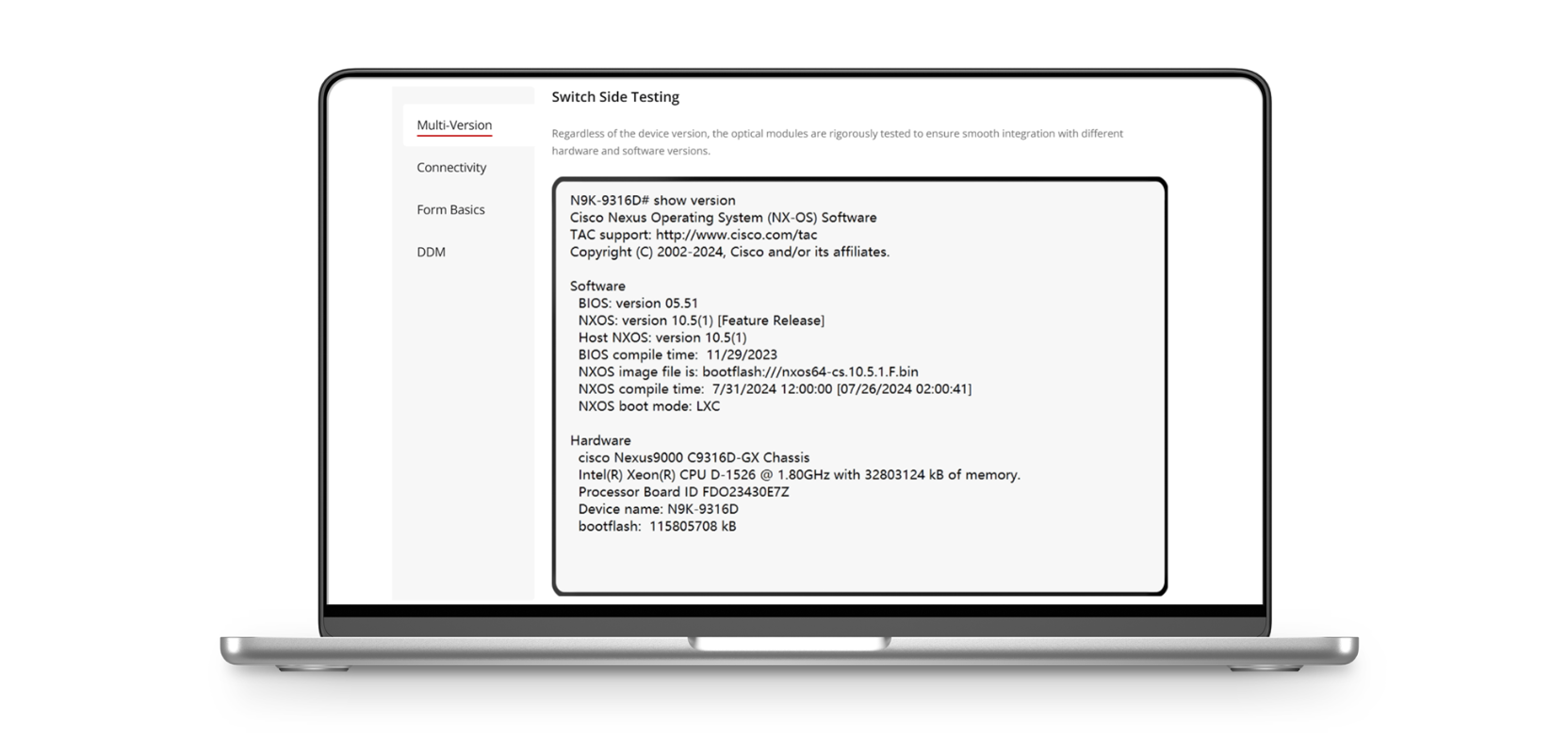The width and height of the screenshot is (1568, 740).
Task: Select the bootflash: 115805708 kB line
Action: (658, 526)
